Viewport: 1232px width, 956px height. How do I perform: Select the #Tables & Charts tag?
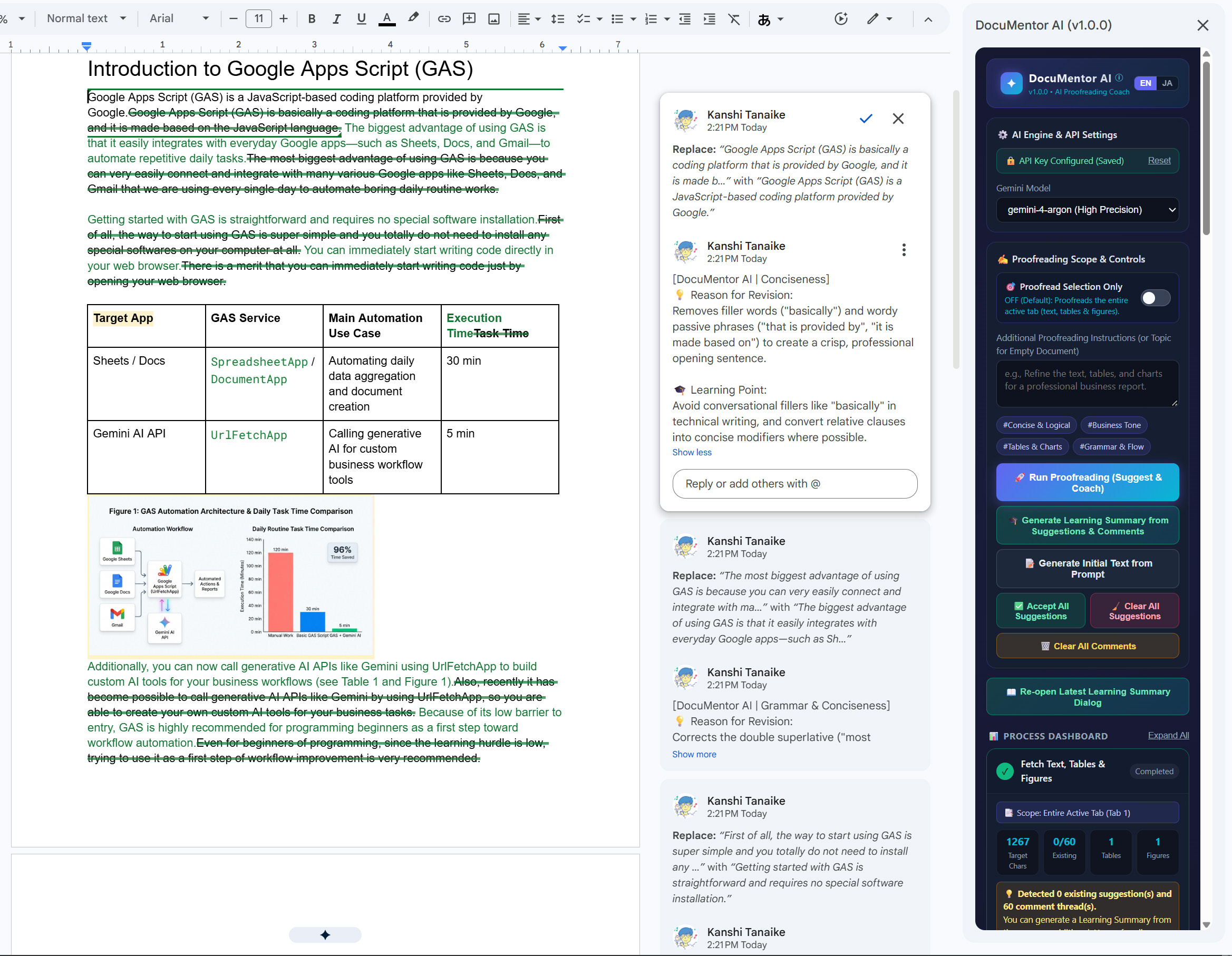(1032, 447)
